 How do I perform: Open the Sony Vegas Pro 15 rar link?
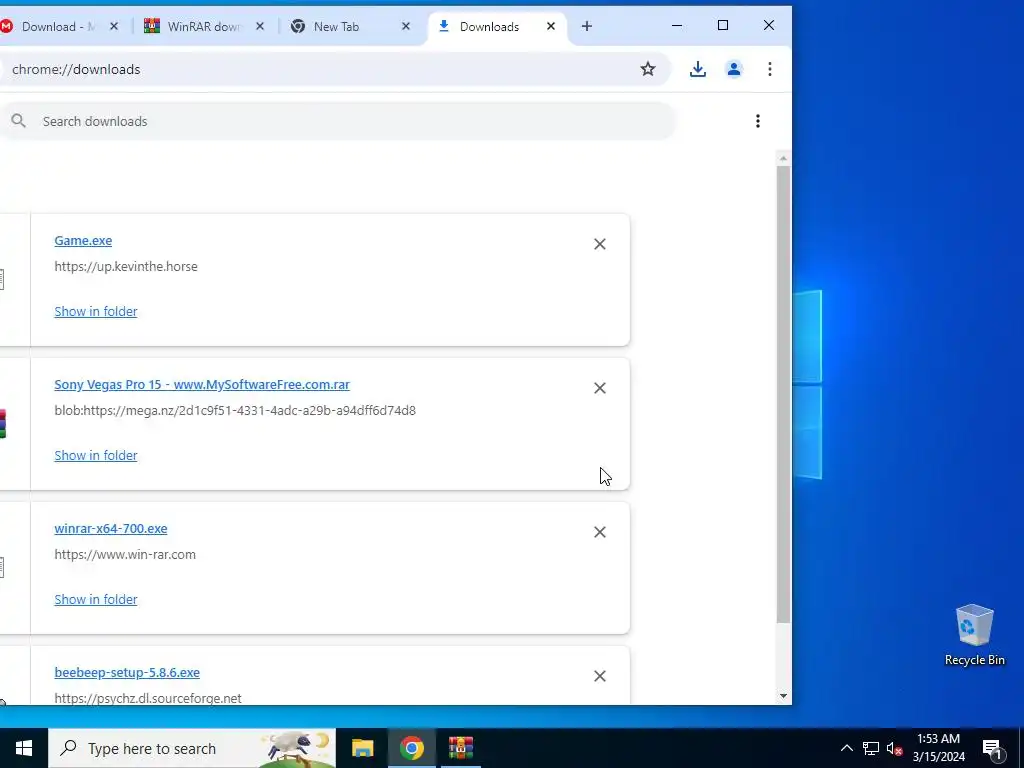202,385
